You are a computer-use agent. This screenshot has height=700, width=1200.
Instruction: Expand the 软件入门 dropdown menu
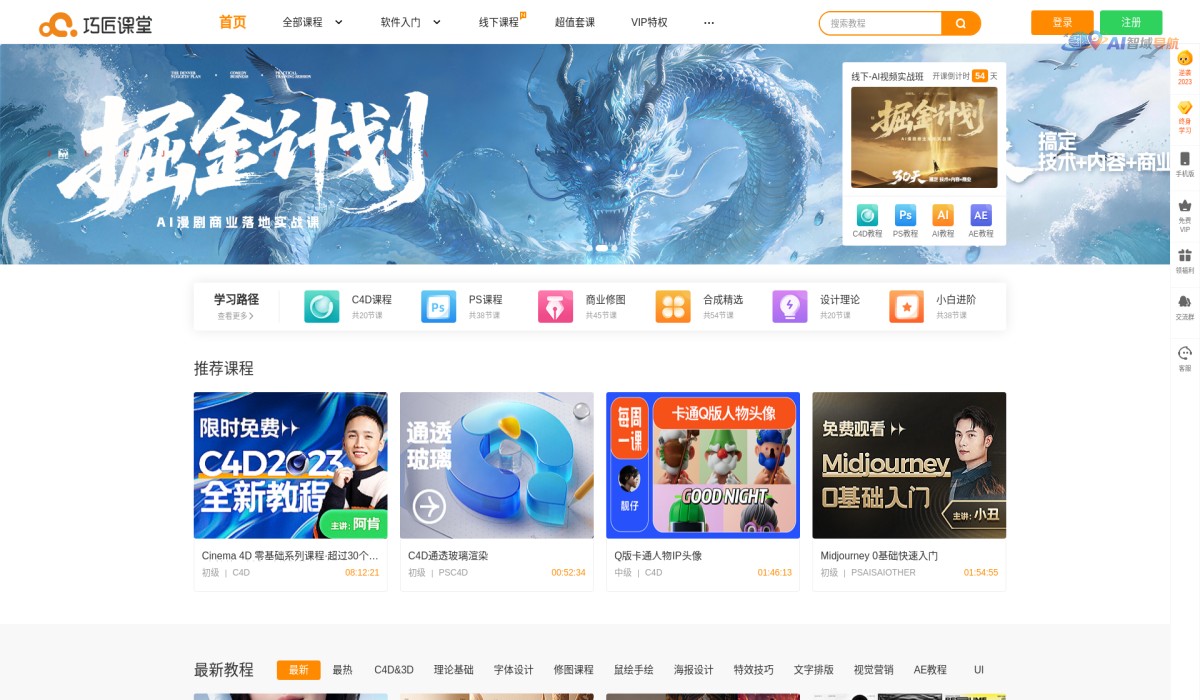(x=410, y=21)
